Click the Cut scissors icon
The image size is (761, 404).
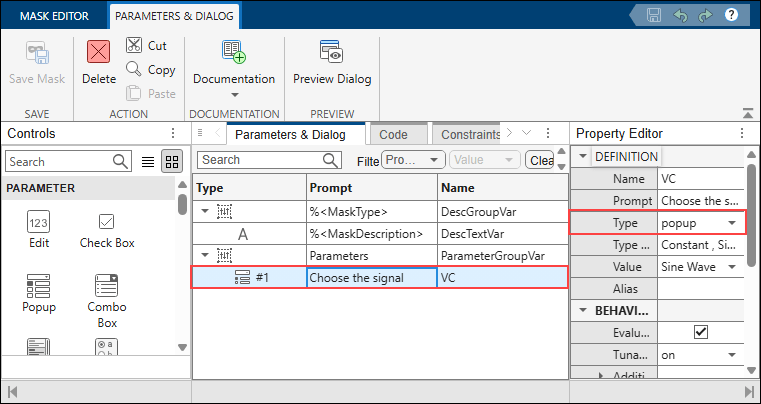[133, 45]
